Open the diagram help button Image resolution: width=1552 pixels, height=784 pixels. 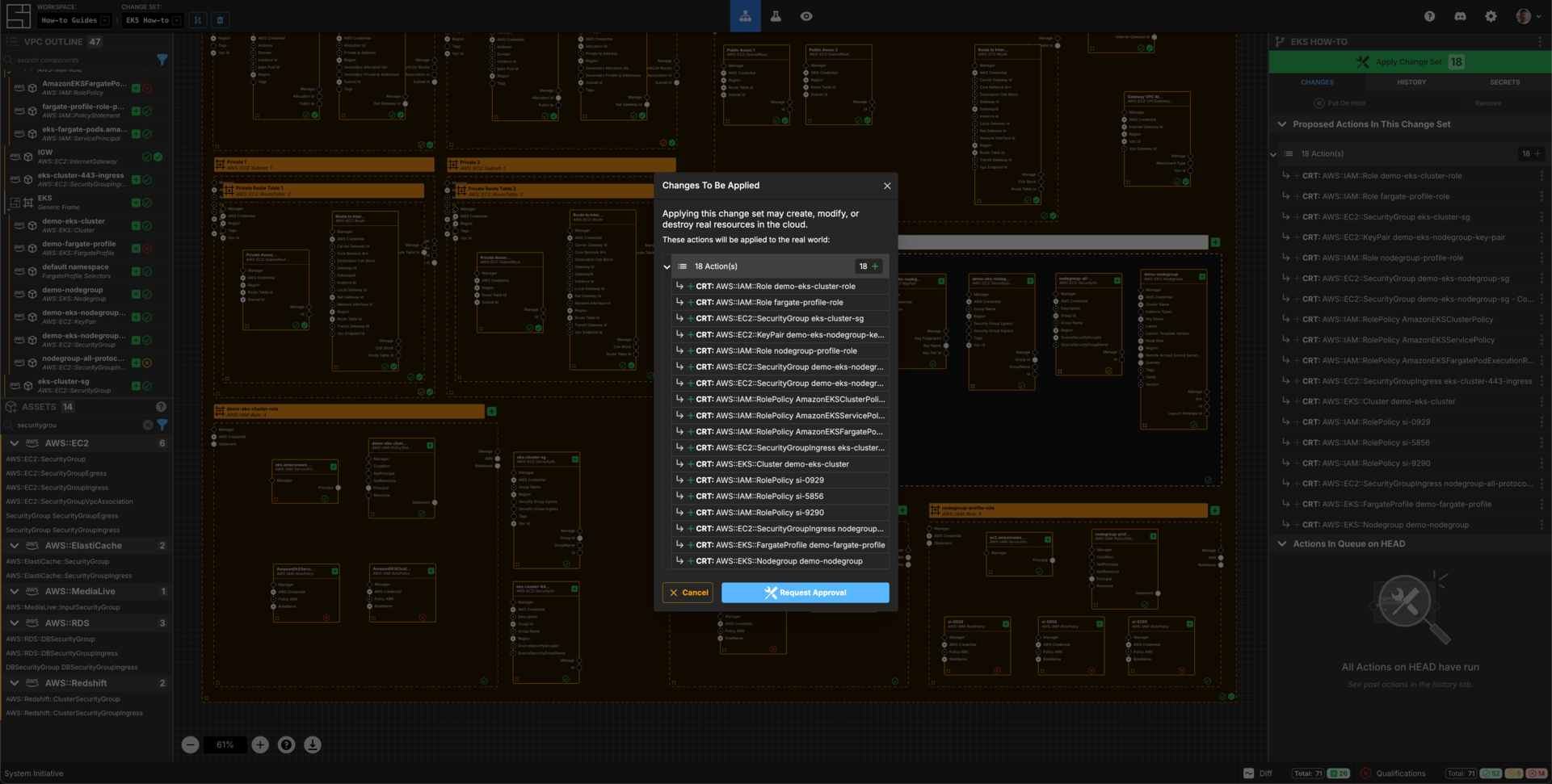286,744
